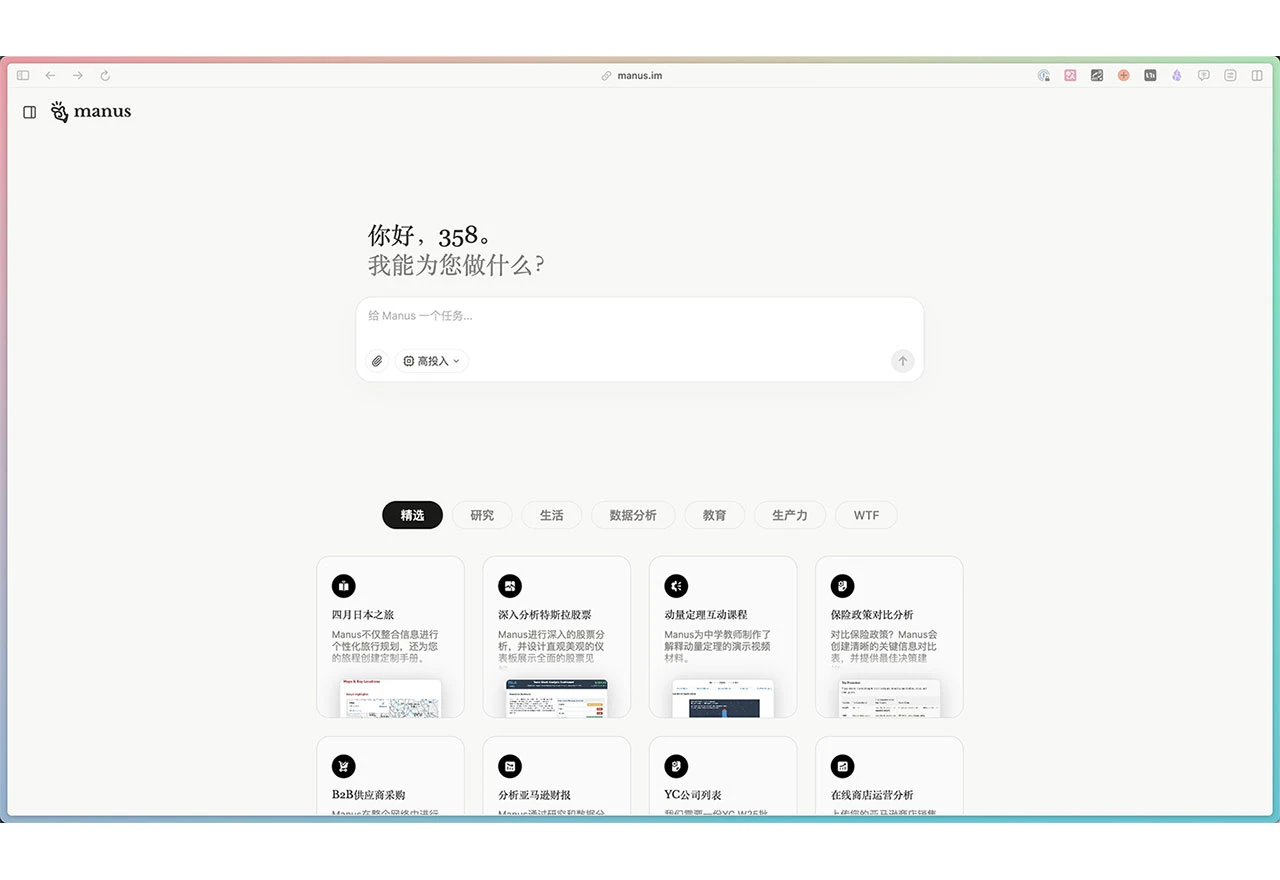Click the 动量定理互动课程 card icon
Viewport: 1280px width, 880px height.
tap(676, 586)
